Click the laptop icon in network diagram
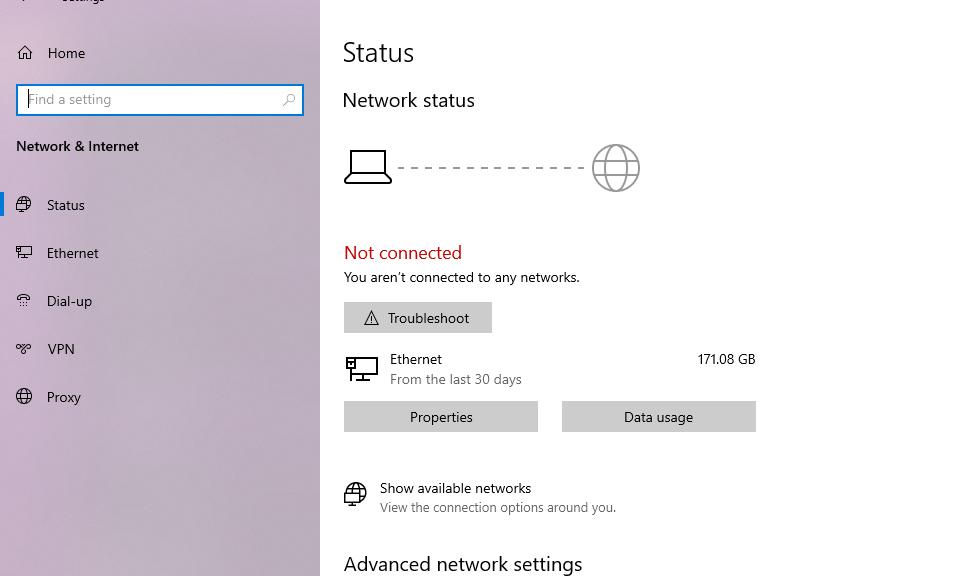The width and height of the screenshot is (967, 576). click(x=367, y=167)
